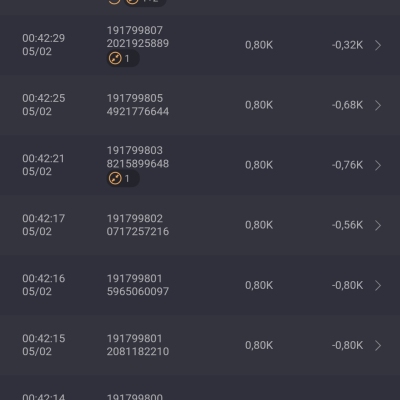
Task: Select record ID 1917998020717257216
Action: pyautogui.click(x=138, y=225)
